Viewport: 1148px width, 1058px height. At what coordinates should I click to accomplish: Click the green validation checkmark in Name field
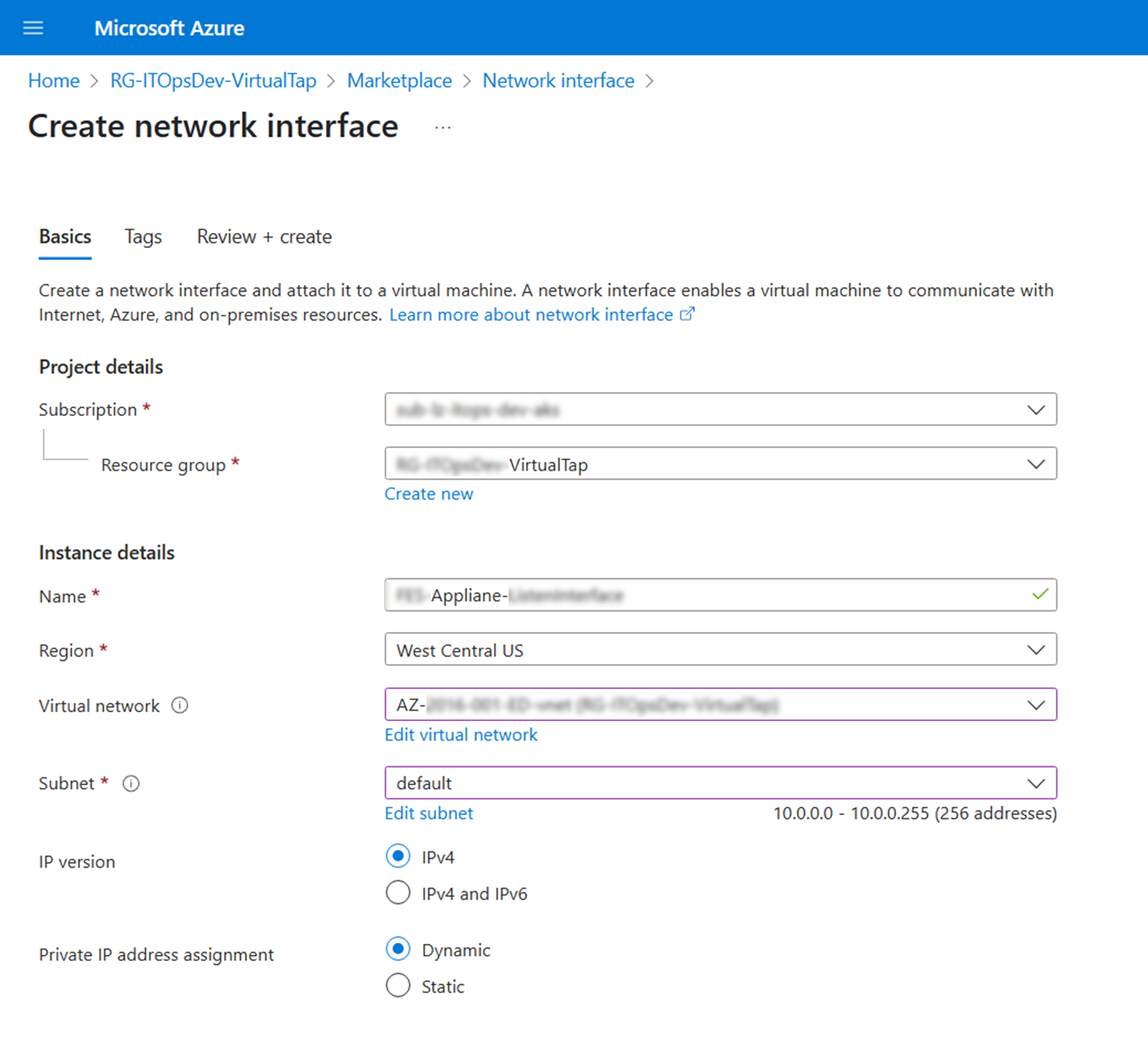(1040, 595)
